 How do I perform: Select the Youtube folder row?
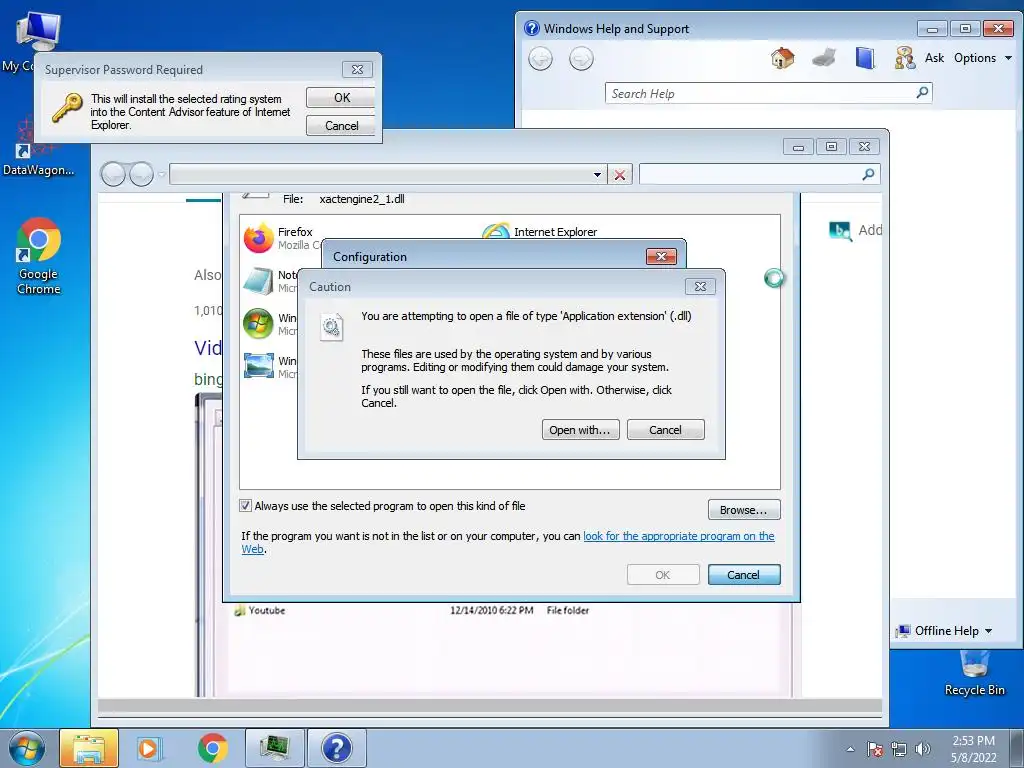(411, 611)
